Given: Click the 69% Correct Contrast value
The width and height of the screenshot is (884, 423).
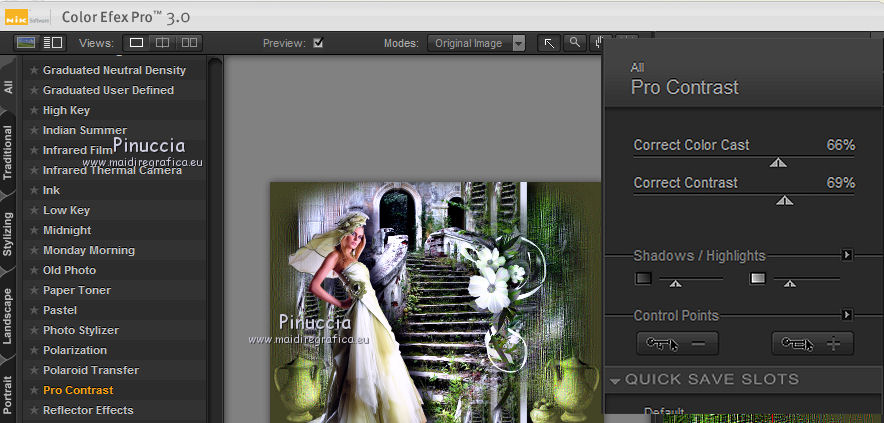Looking at the screenshot, I should coord(841,183).
